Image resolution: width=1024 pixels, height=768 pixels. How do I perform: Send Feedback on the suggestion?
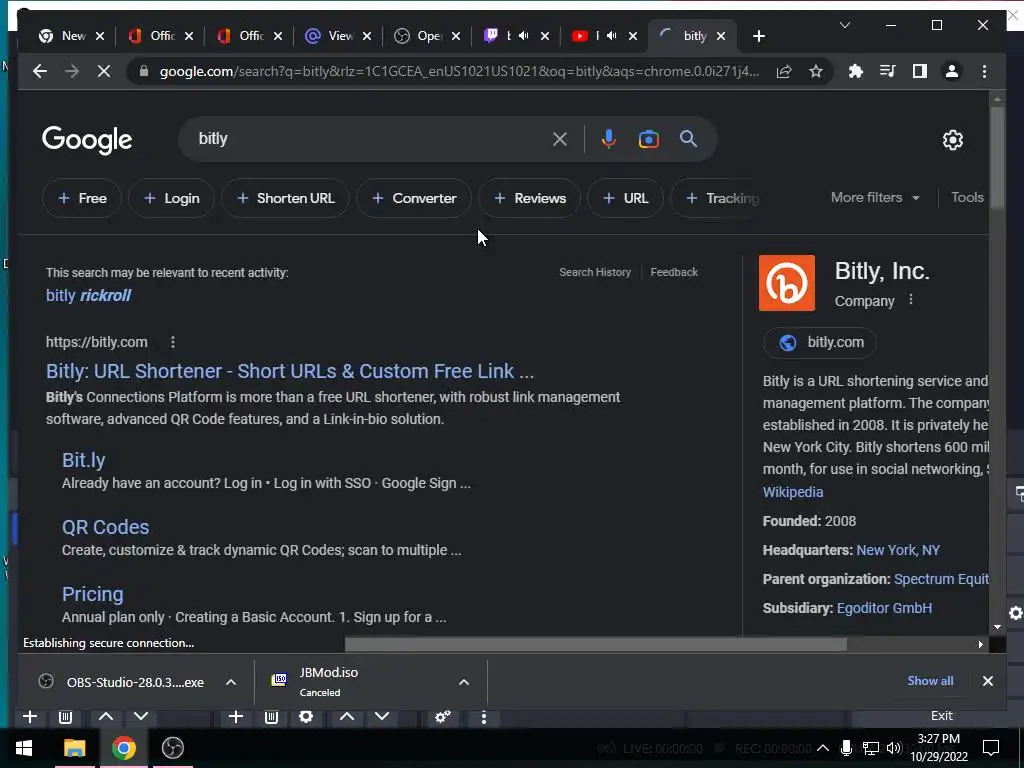pos(674,272)
